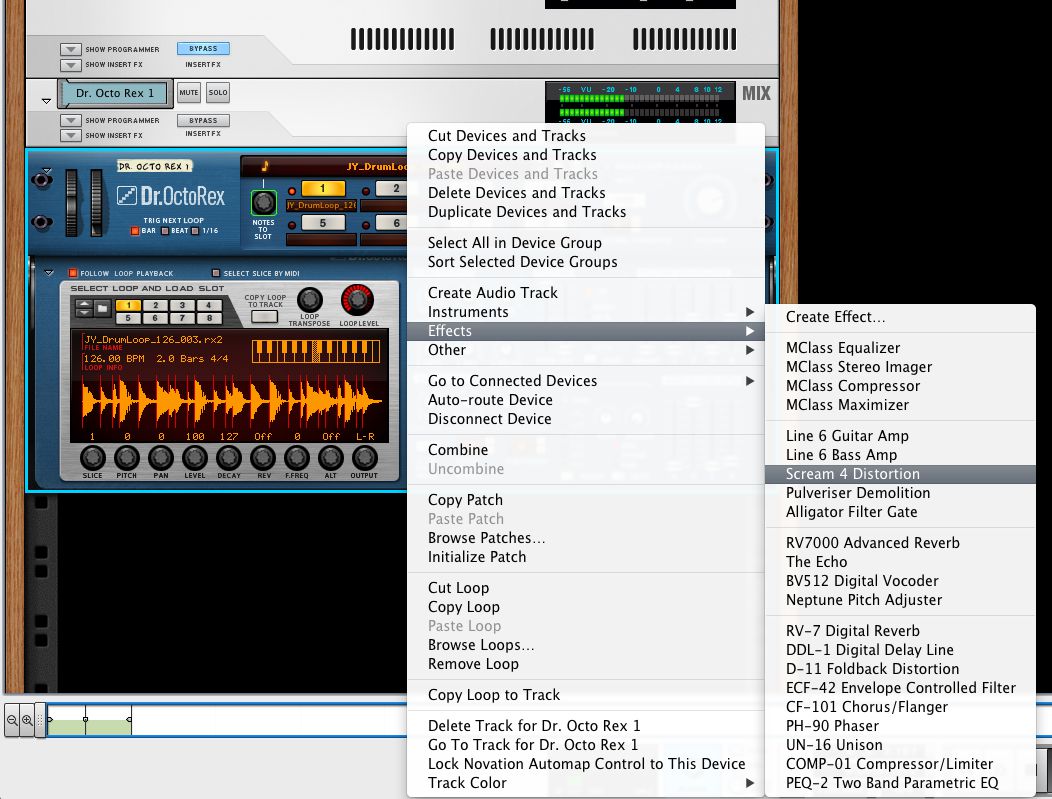Image resolution: width=1052 pixels, height=799 pixels.
Task: Click the Slice knob
Action: click(x=93, y=458)
